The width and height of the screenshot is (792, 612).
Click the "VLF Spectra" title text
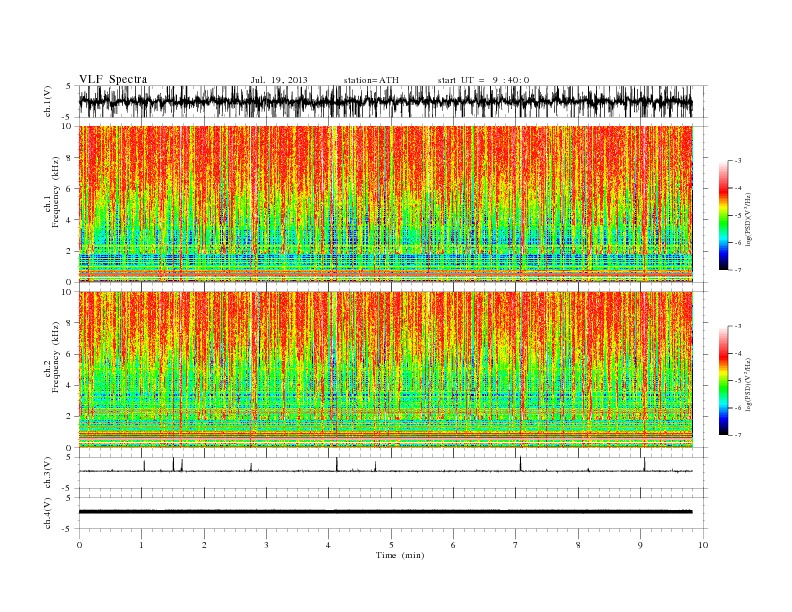click(113, 79)
